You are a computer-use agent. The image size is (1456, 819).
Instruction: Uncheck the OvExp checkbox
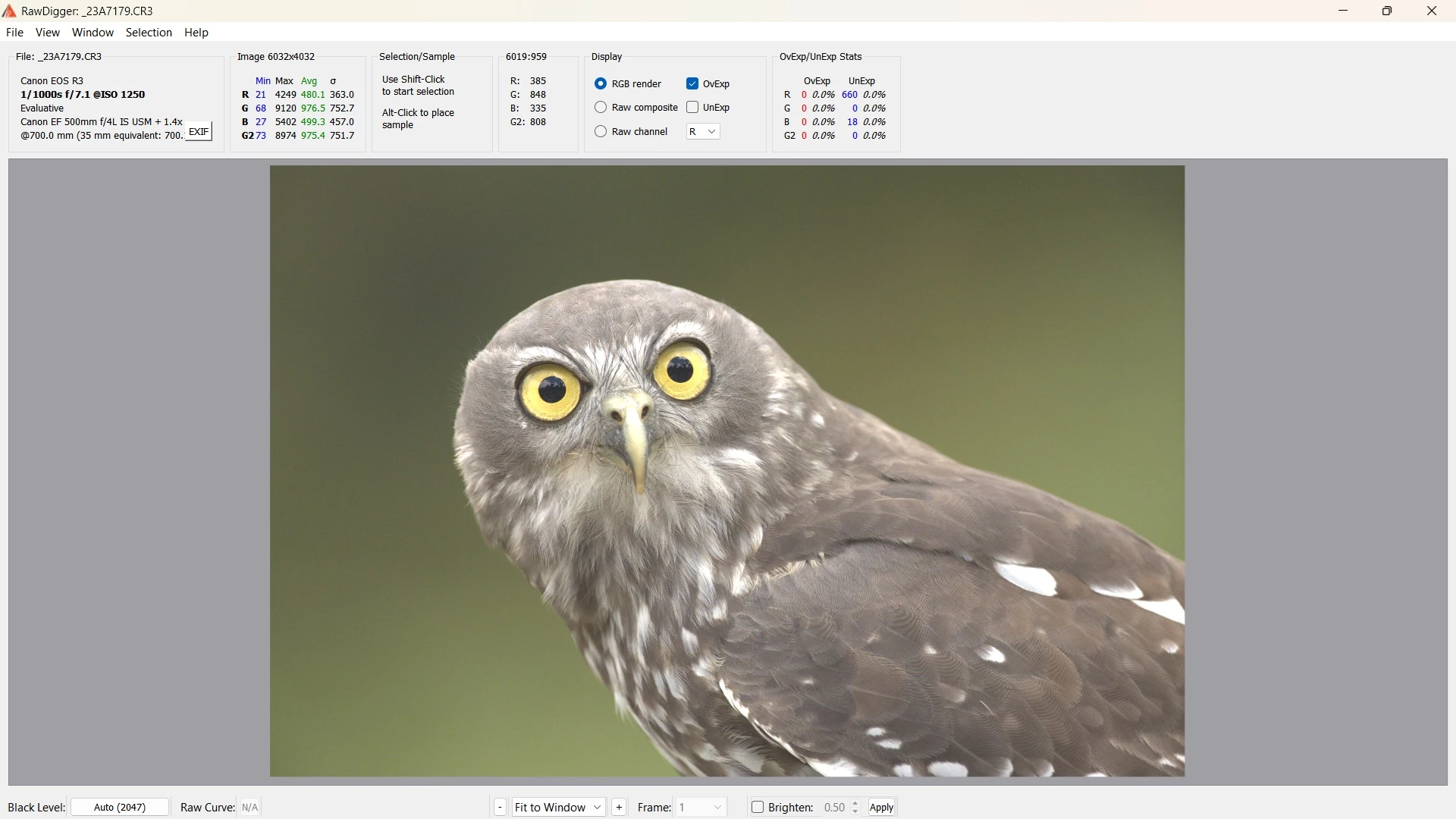pyautogui.click(x=692, y=83)
